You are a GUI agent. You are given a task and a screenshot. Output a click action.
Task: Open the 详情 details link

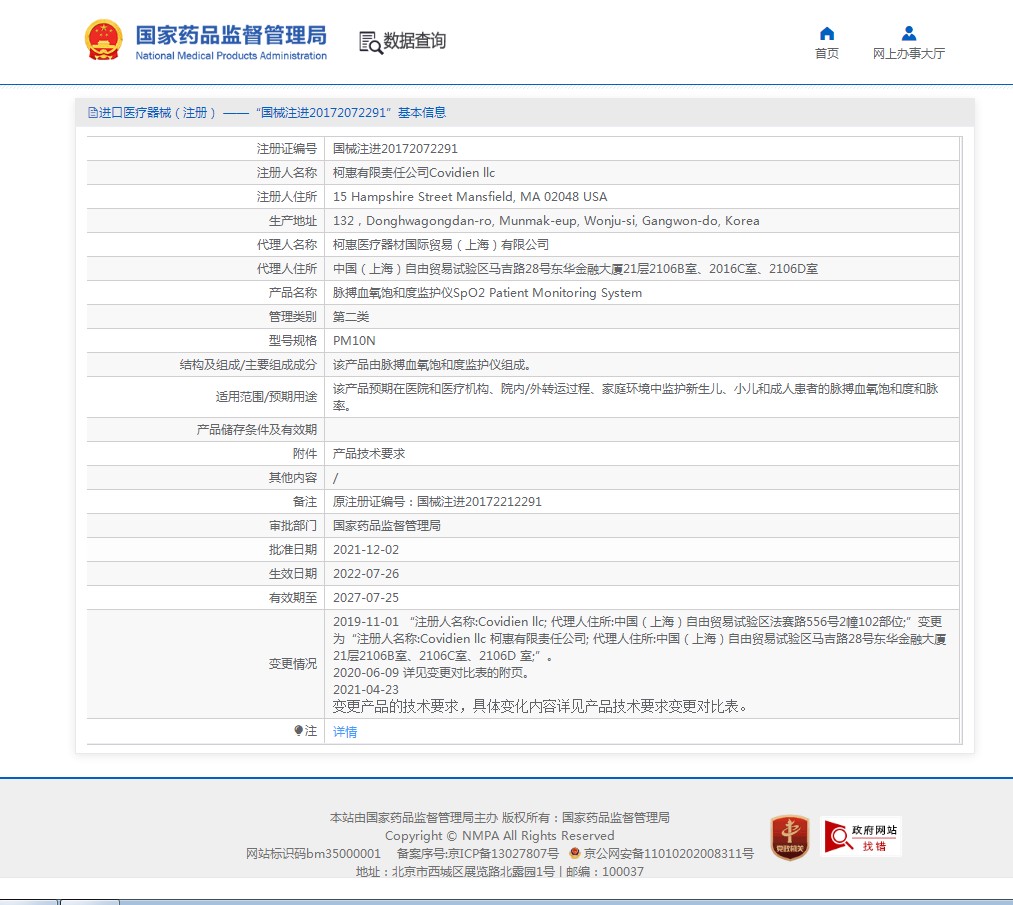coord(344,732)
